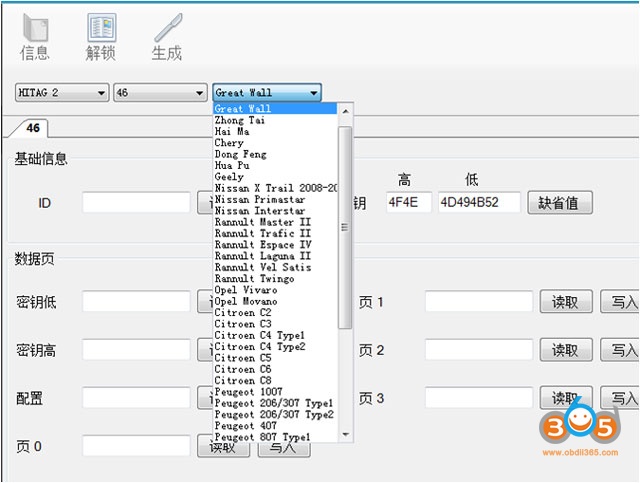
Task: Click the 信息 (Info) toolbar icon
Action: click(34, 37)
